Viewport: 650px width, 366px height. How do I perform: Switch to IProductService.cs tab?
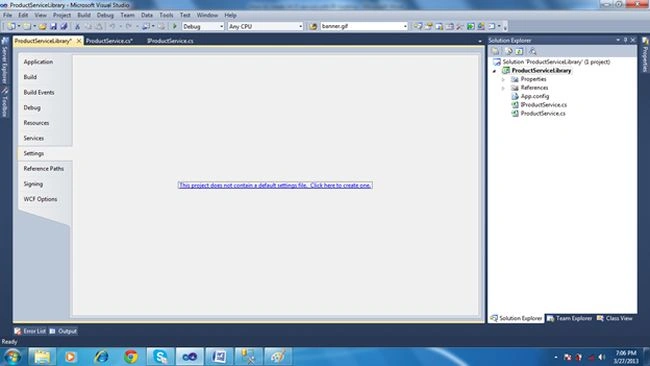pyautogui.click(x=170, y=41)
